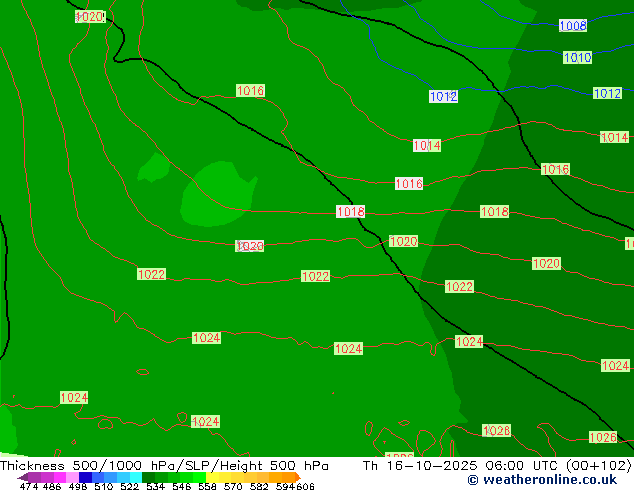
Task: Click the 'Th 16-10-2025 06:00 UTC (00+102)' timestamp
Action: click(x=497, y=465)
